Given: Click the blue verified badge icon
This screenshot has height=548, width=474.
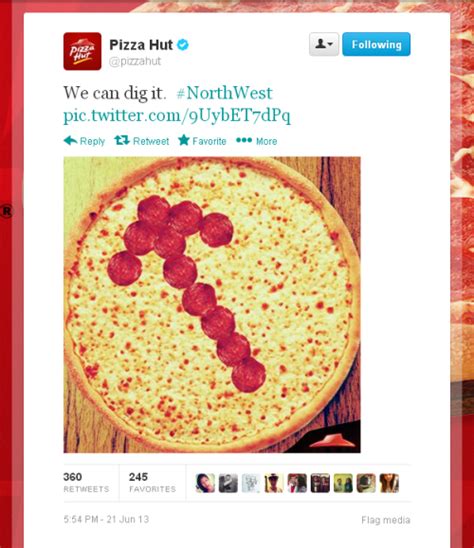Looking at the screenshot, I should (183, 45).
